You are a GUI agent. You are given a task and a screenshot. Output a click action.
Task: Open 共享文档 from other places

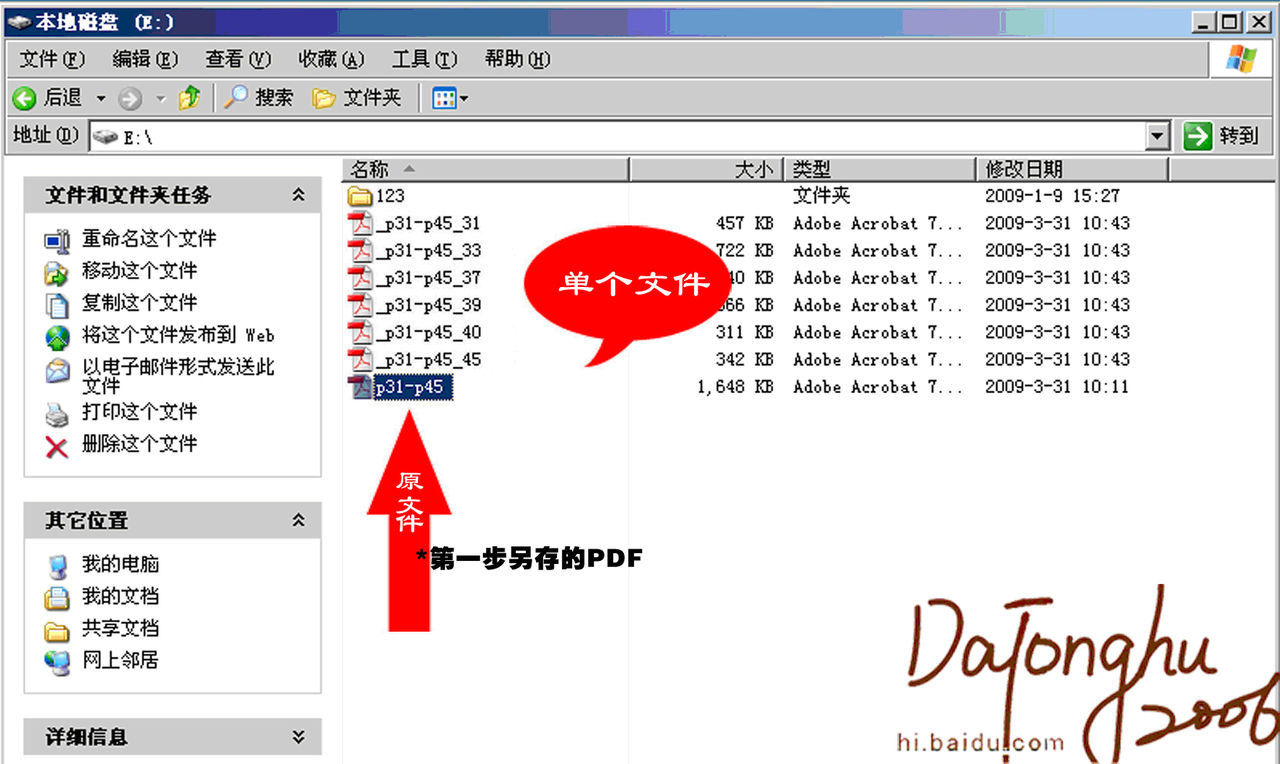click(x=120, y=628)
